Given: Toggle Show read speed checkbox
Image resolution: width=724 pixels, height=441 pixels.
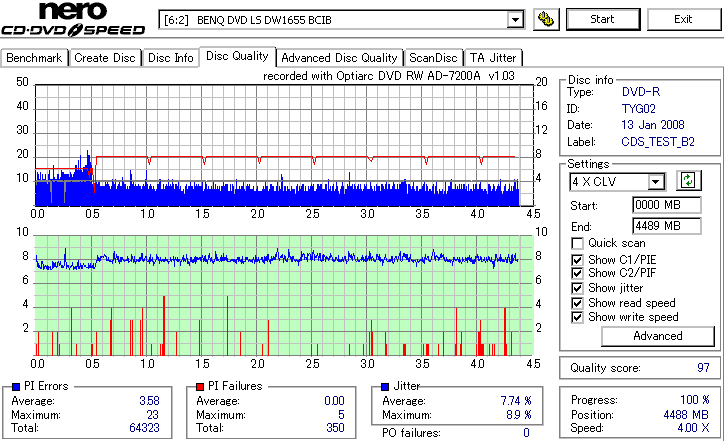Looking at the screenshot, I should click(577, 303).
